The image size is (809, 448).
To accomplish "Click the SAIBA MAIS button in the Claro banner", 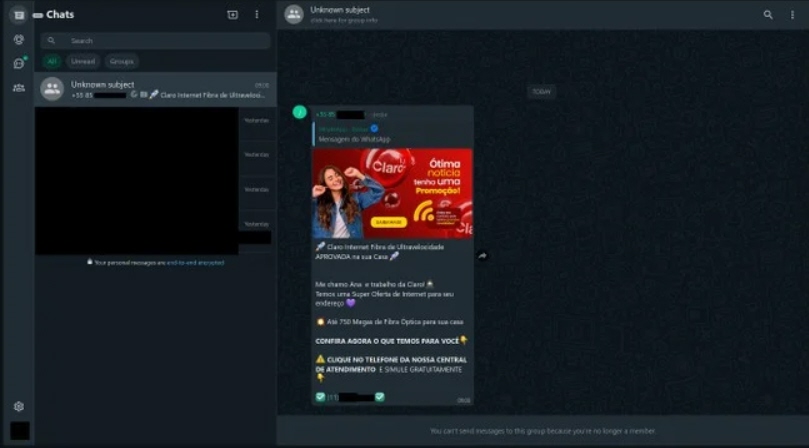I will click(389, 222).
